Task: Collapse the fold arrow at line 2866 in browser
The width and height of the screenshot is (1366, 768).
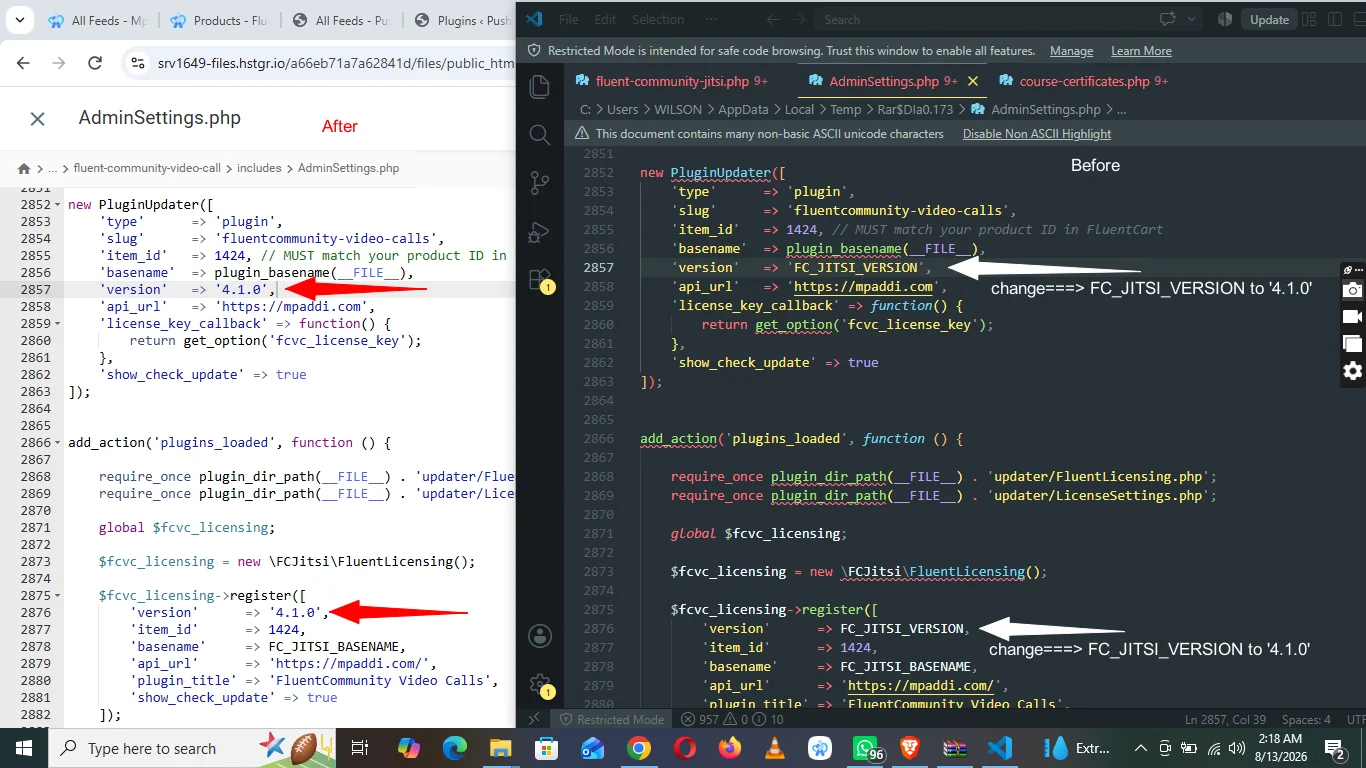Action: tap(58, 443)
